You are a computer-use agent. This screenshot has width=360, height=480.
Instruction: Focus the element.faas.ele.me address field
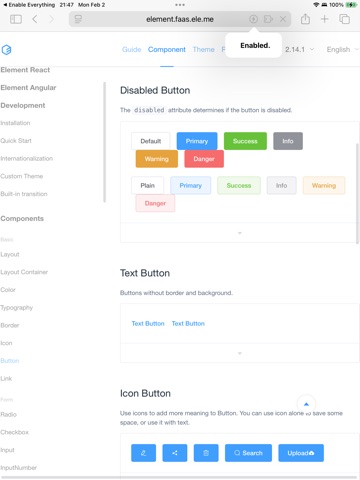(x=180, y=19)
